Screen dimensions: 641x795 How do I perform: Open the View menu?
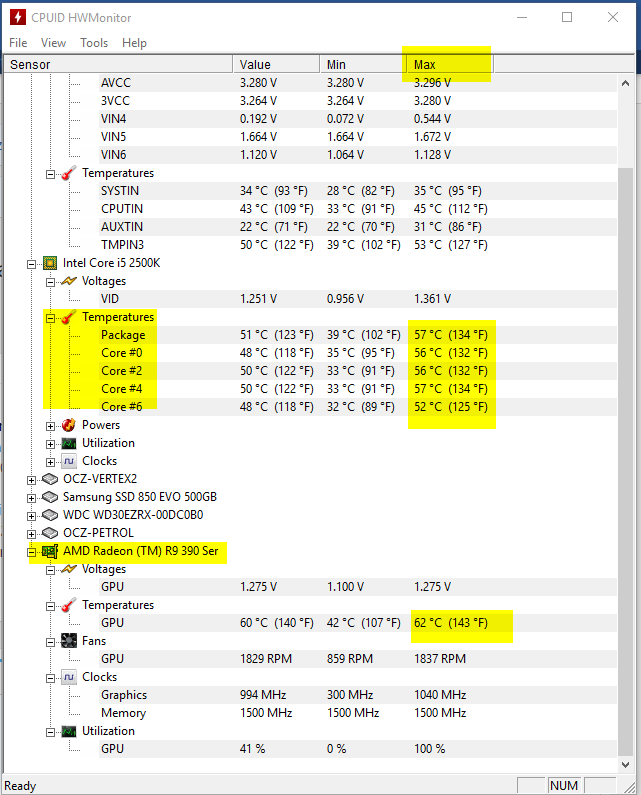(53, 43)
